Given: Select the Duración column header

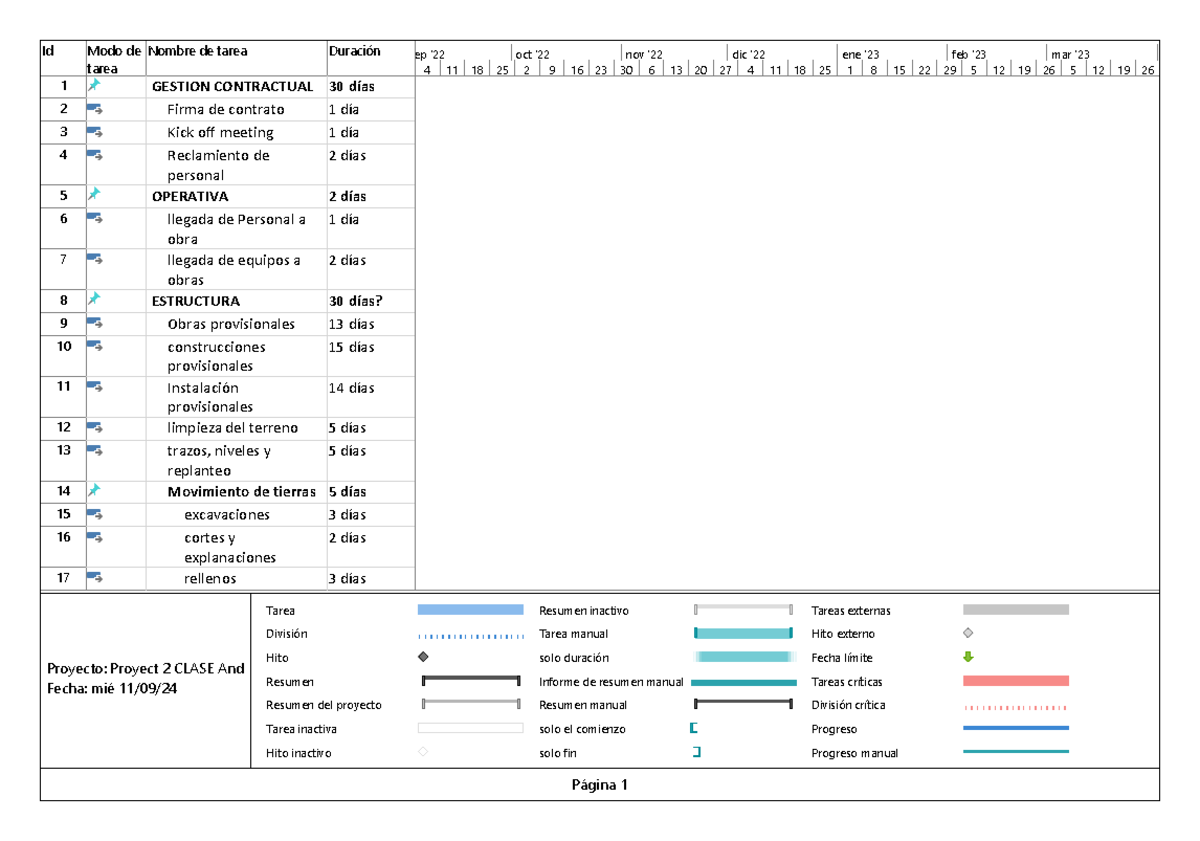Looking at the screenshot, I should click(x=355, y=51).
